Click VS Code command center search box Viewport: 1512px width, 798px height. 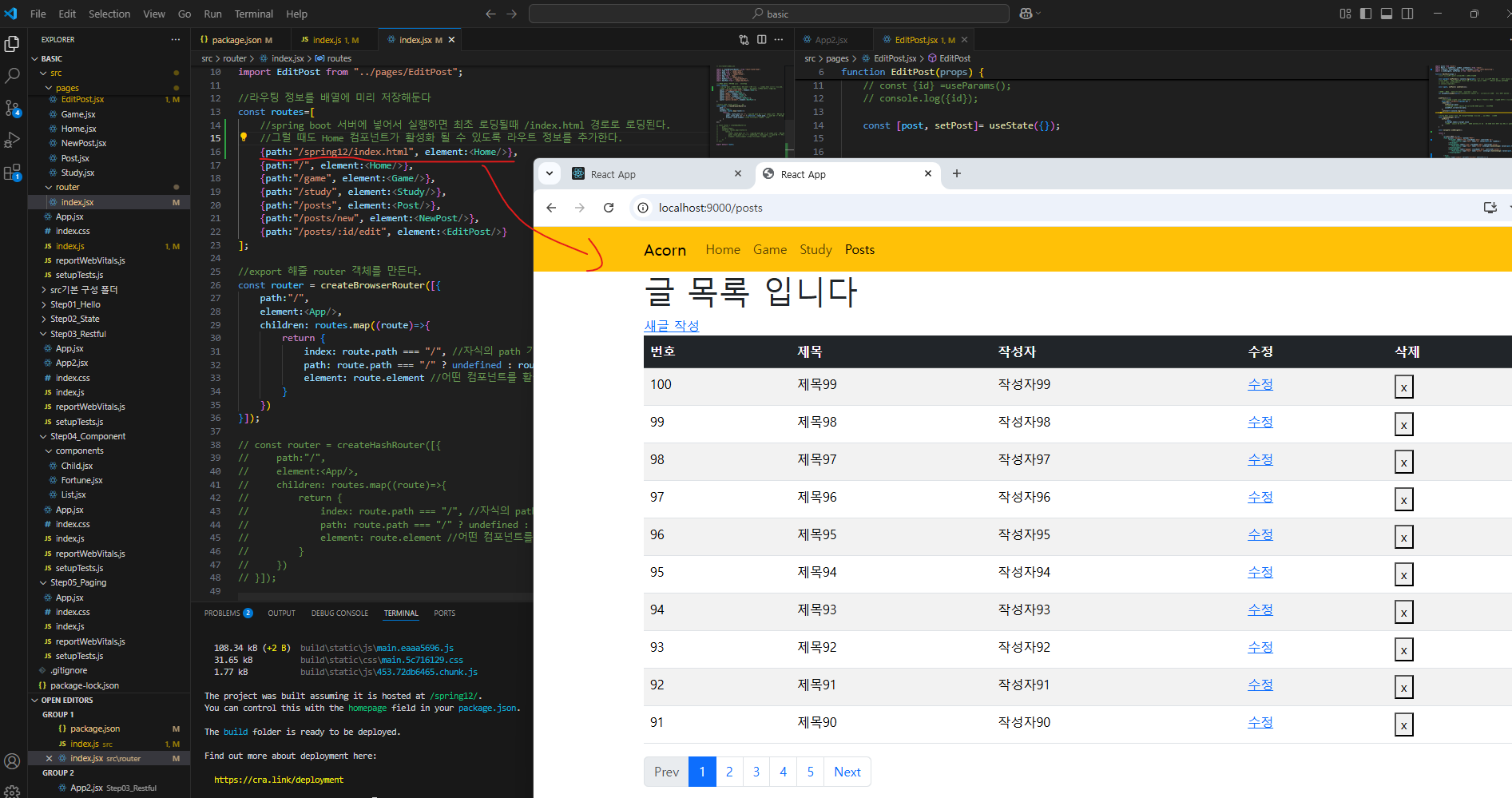[769, 14]
